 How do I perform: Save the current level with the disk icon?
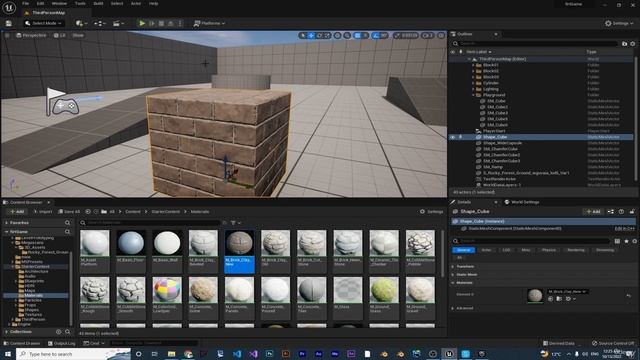(9, 23)
